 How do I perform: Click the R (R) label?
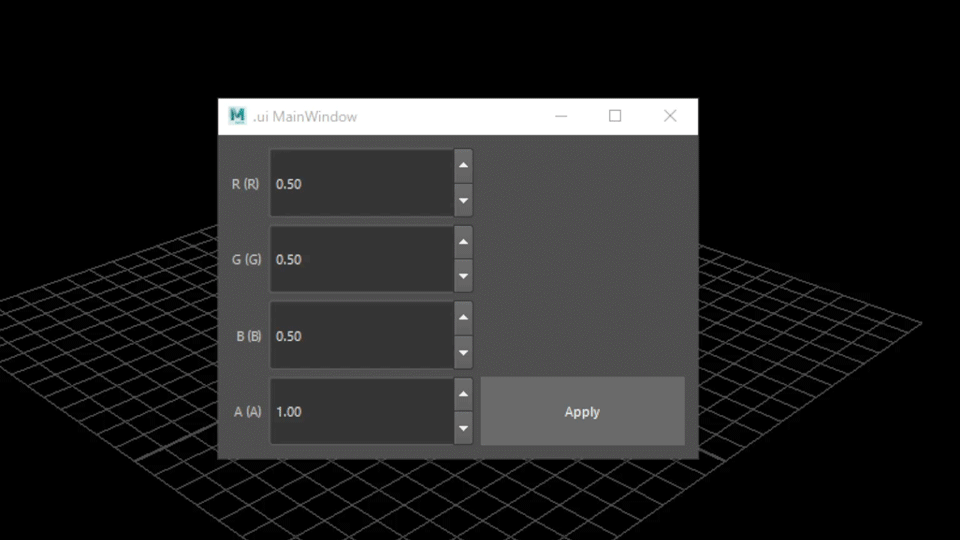click(x=245, y=184)
